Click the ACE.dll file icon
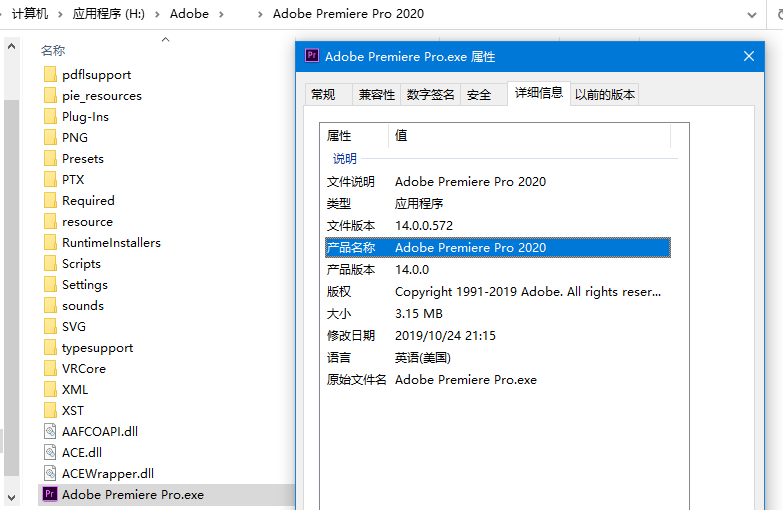Viewport: 783px width, 510px height. [x=50, y=452]
